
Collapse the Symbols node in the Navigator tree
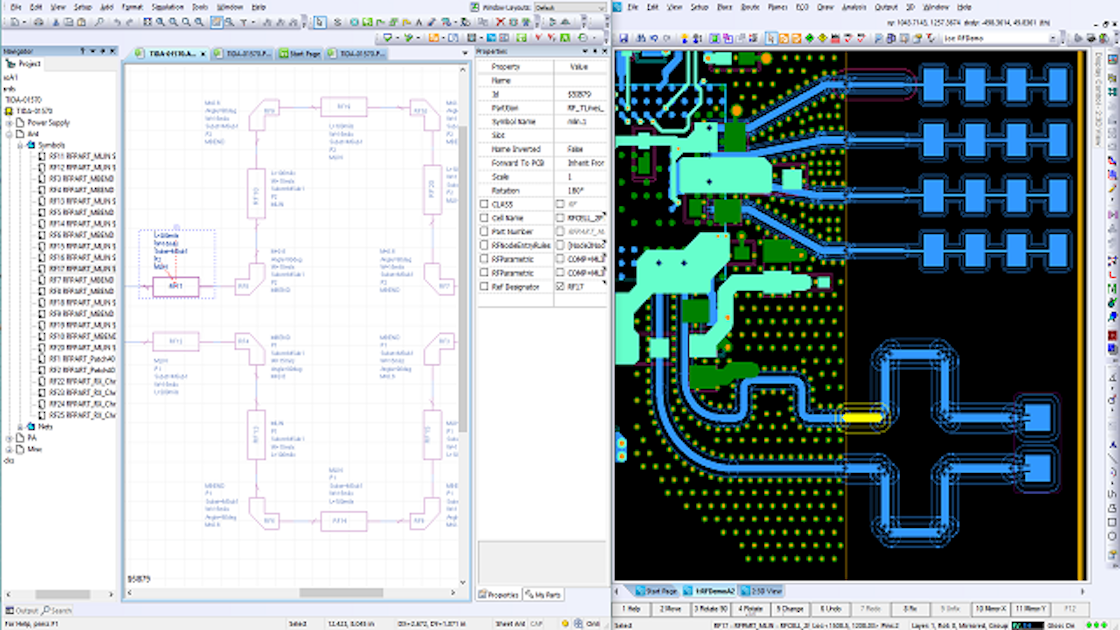[20, 146]
